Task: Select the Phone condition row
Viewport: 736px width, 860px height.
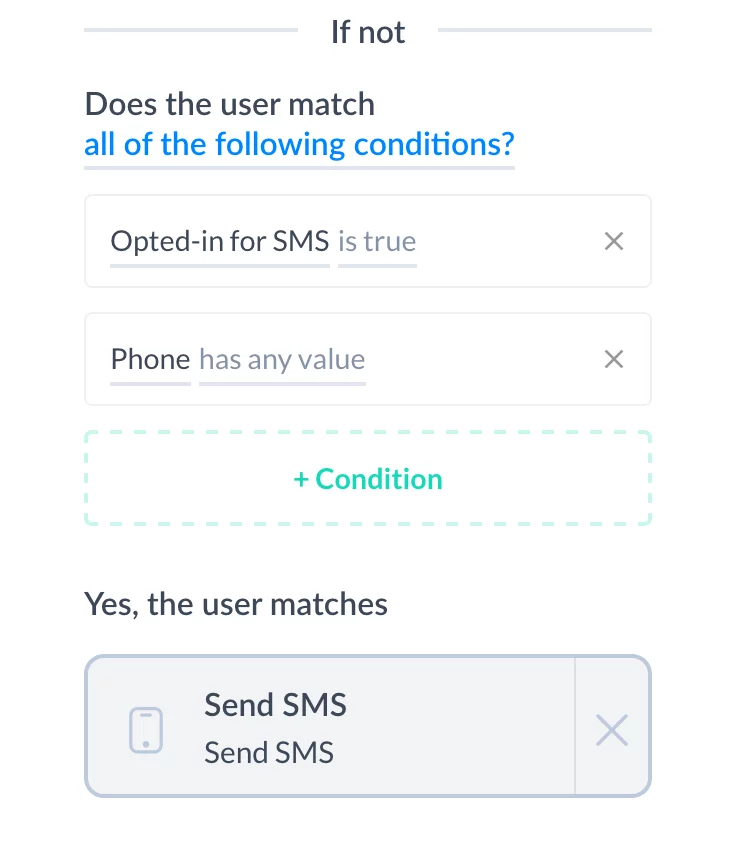Action: [367, 359]
